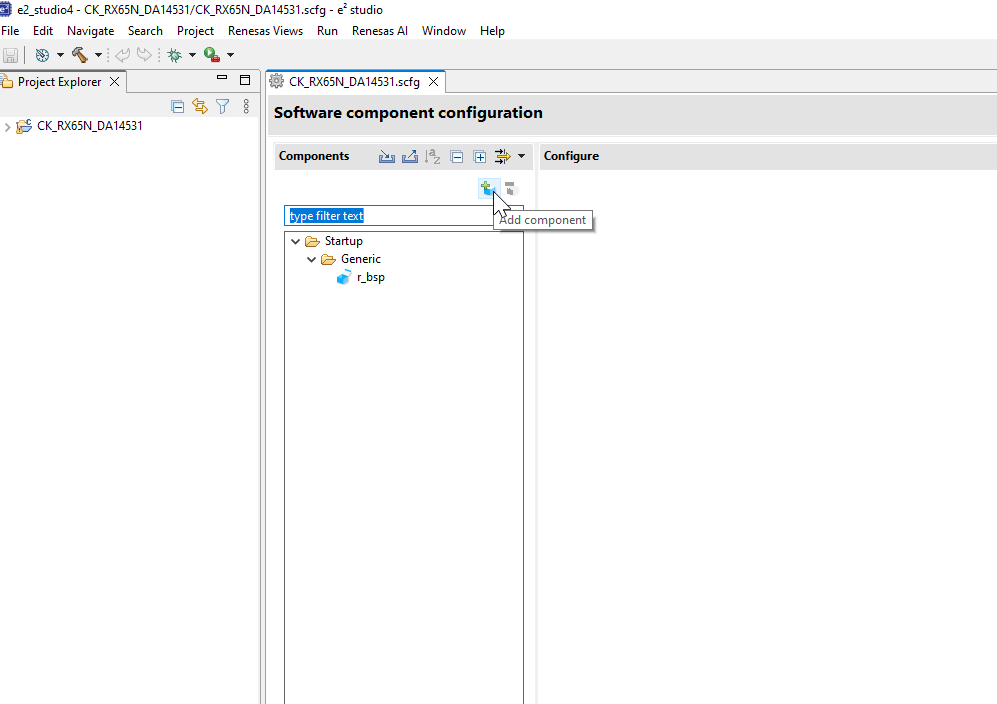Collapse the Startup folder chevron
The width and height of the screenshot is (997, 704).
[296, 242]
